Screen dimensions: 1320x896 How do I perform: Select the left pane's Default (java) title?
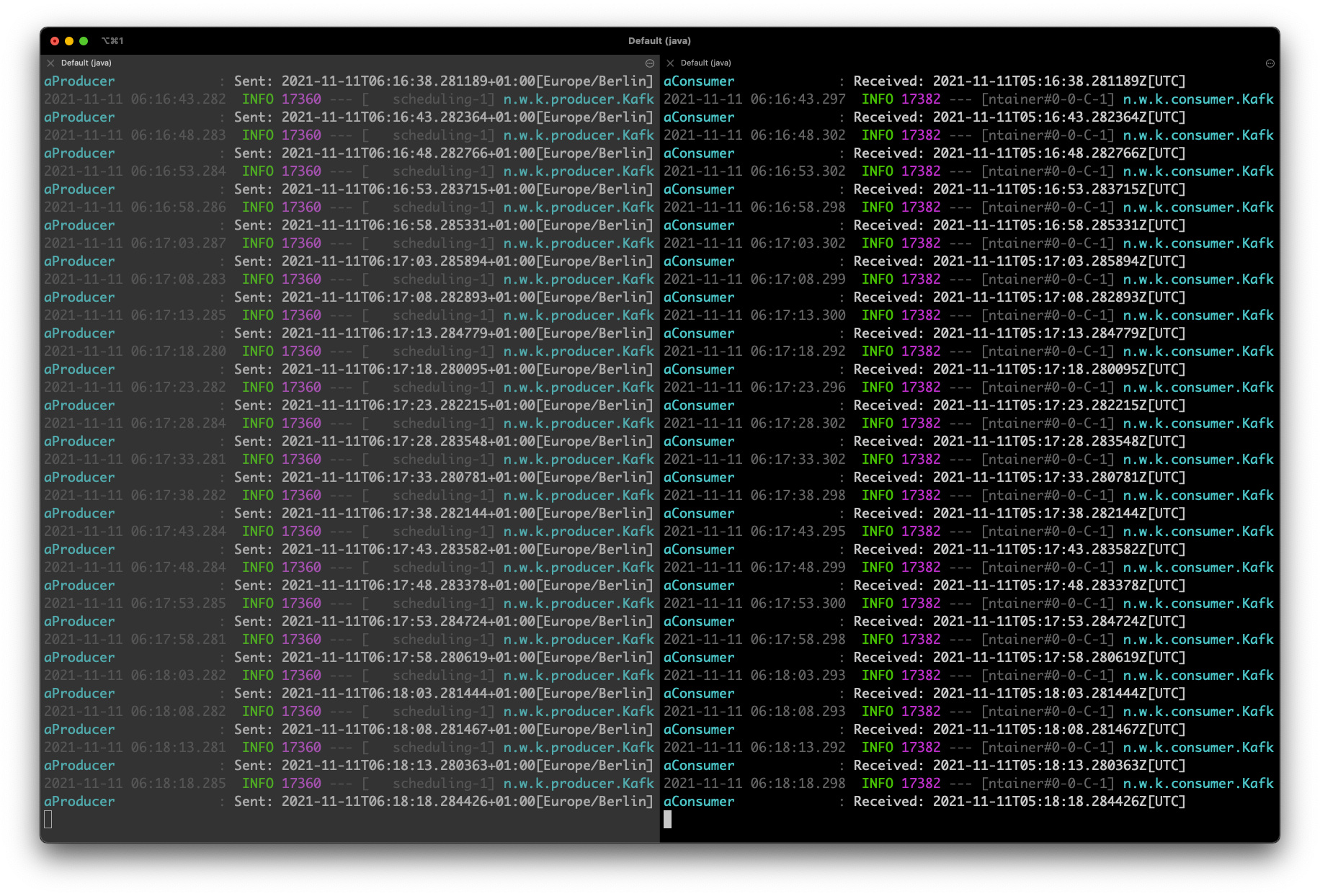coord(86,63)
